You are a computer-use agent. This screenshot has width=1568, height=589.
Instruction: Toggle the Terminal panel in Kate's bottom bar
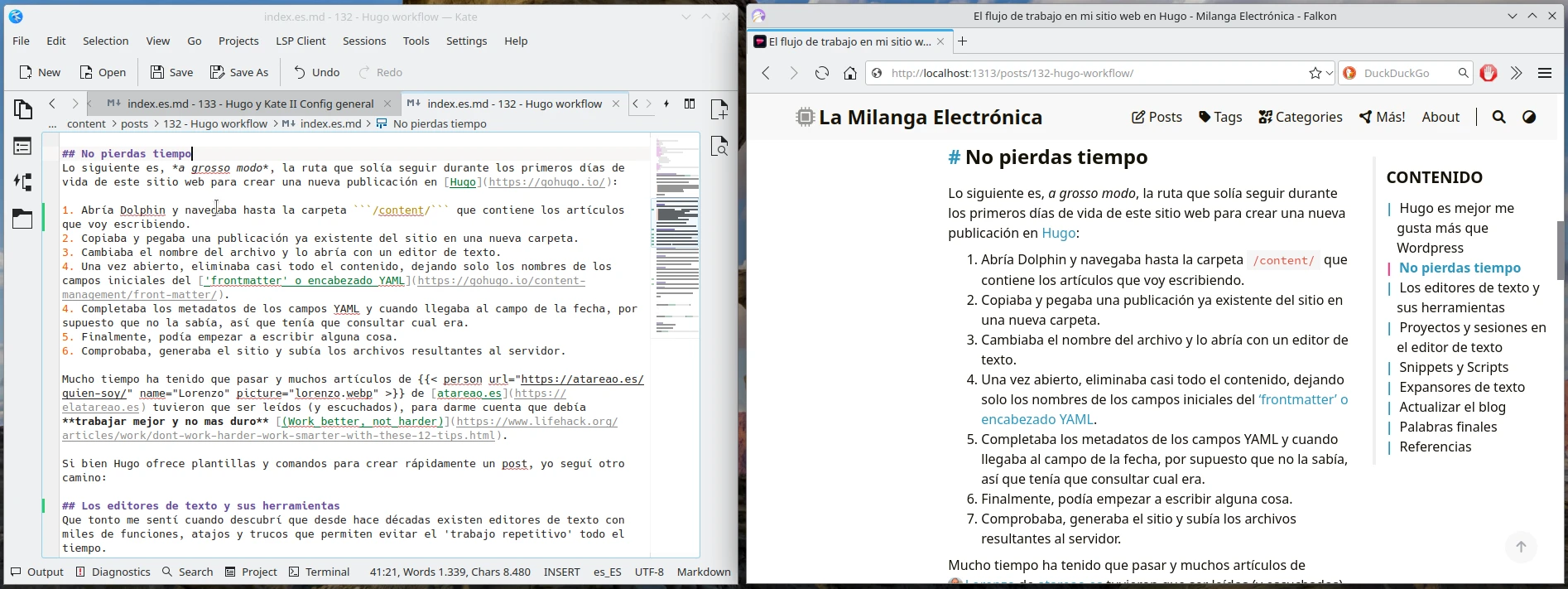pos(320,572)
